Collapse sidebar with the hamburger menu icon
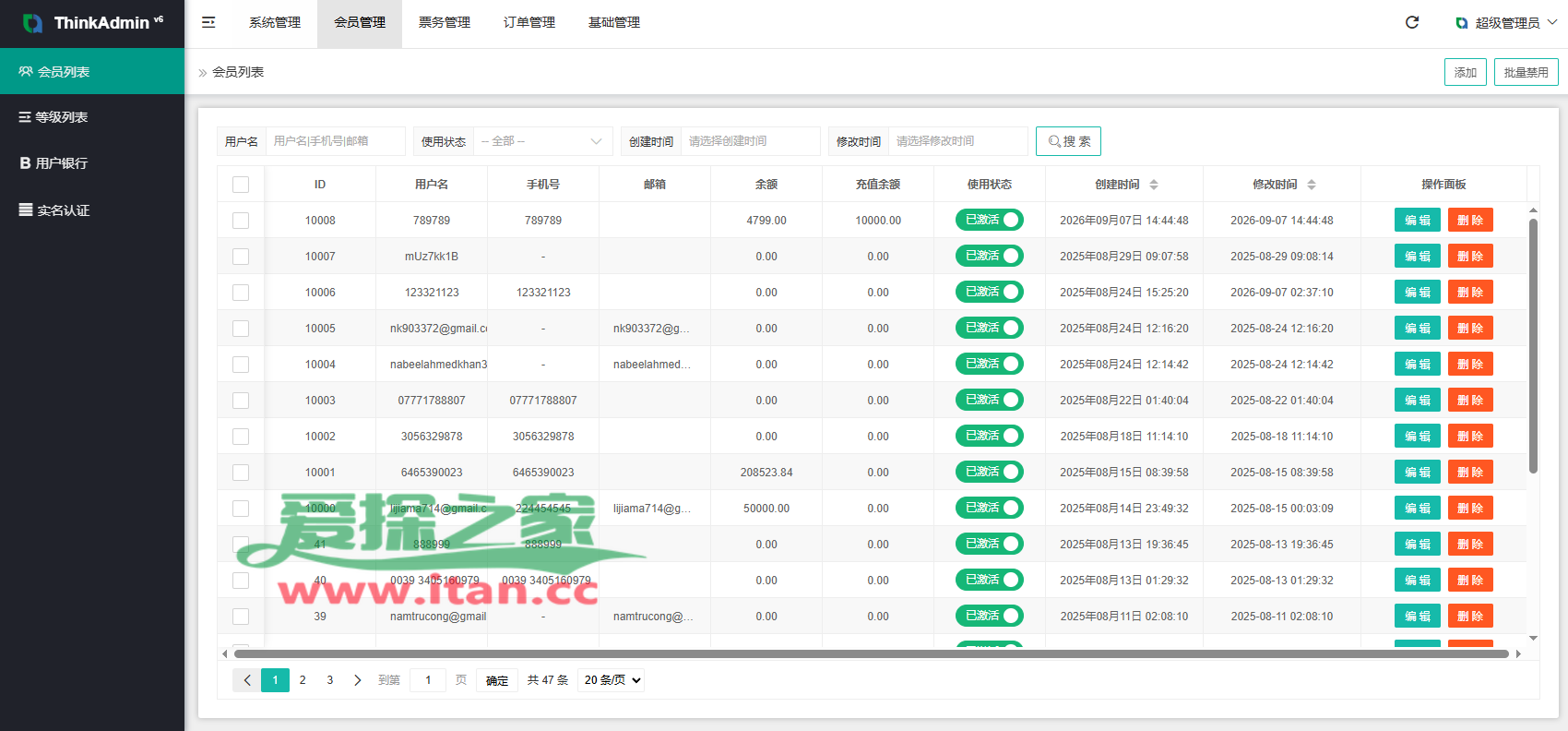Image resolution: width=1568 pixels, height=731 pixels. [x=208, y=22]
